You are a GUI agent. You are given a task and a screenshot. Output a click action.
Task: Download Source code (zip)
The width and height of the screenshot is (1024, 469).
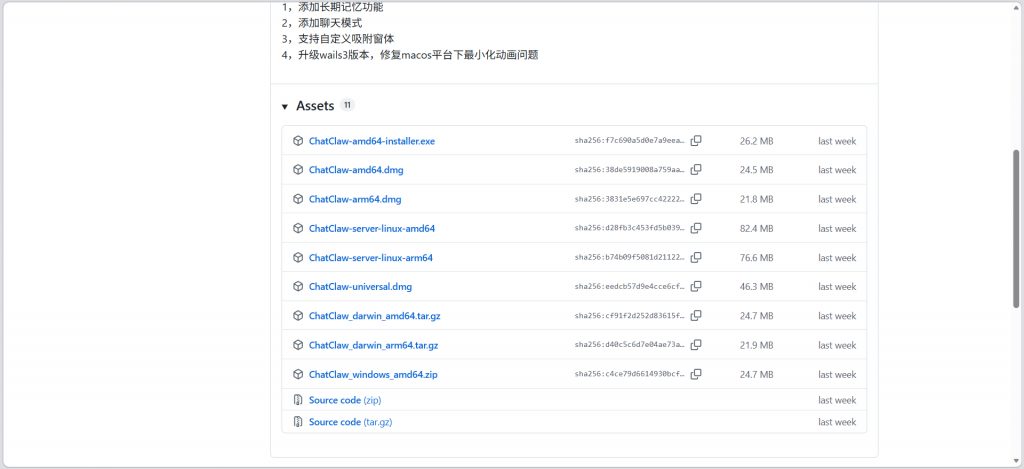(x=345, y=400)
